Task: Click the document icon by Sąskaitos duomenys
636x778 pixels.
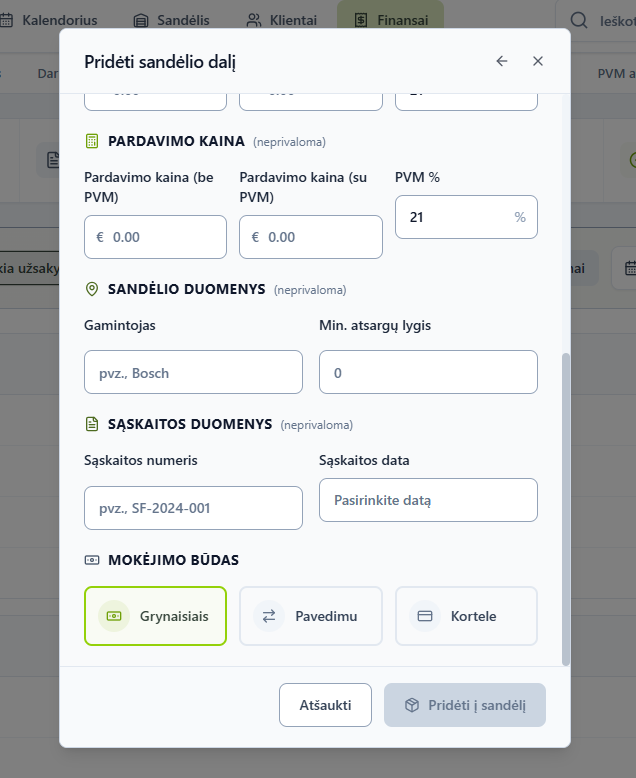Action: pos(92,424)
